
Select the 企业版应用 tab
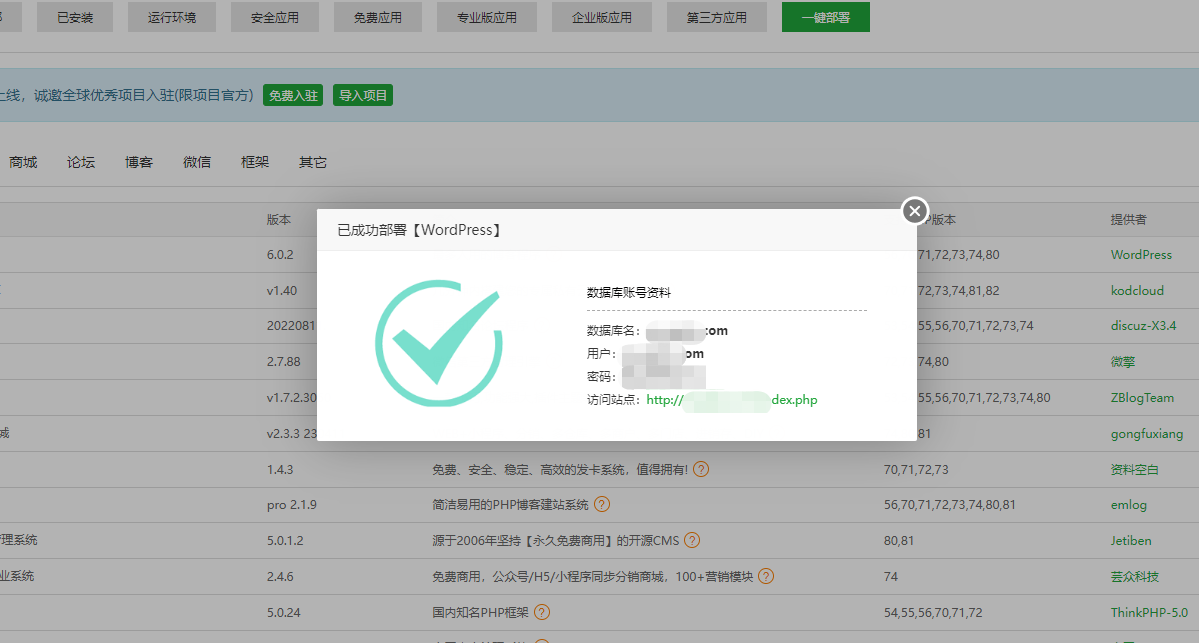(602, 17)
